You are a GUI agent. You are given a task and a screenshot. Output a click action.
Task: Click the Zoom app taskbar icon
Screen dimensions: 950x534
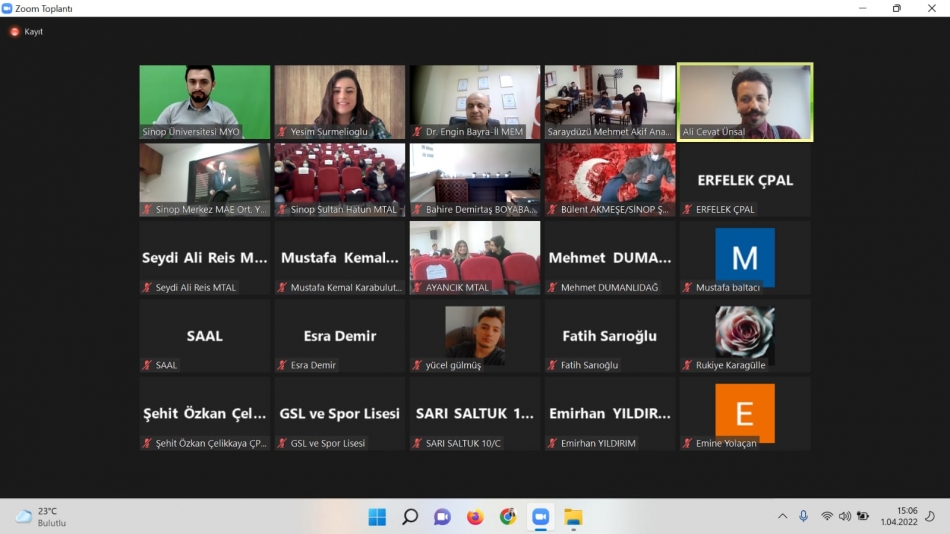pos(541,516)
